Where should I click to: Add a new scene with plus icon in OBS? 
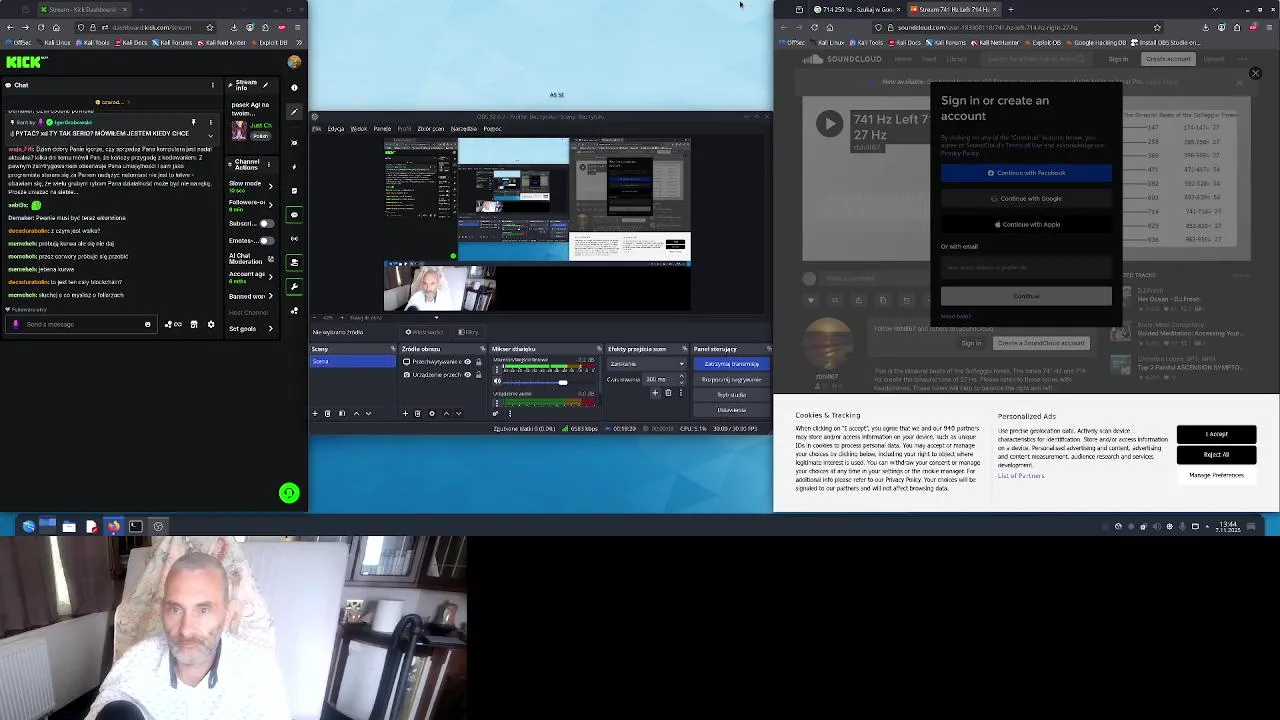[x=315, y=413]
